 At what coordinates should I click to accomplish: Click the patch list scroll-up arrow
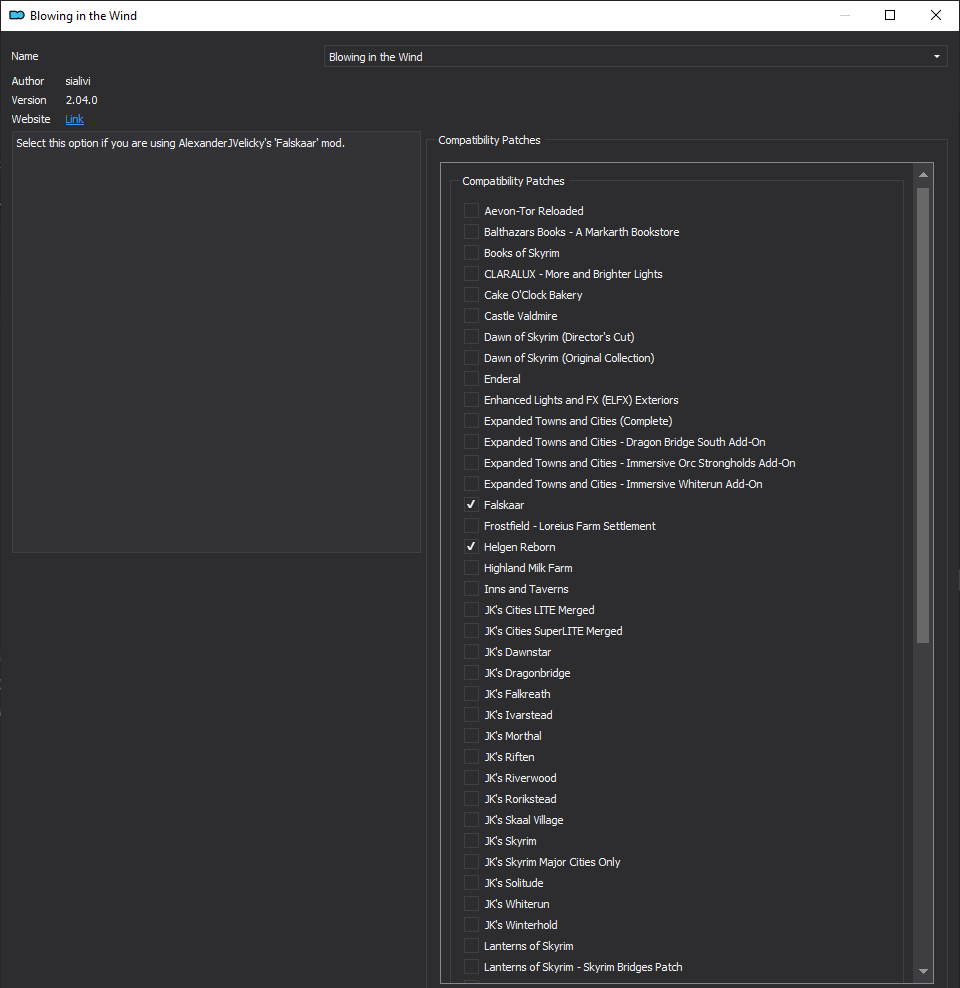923,175
